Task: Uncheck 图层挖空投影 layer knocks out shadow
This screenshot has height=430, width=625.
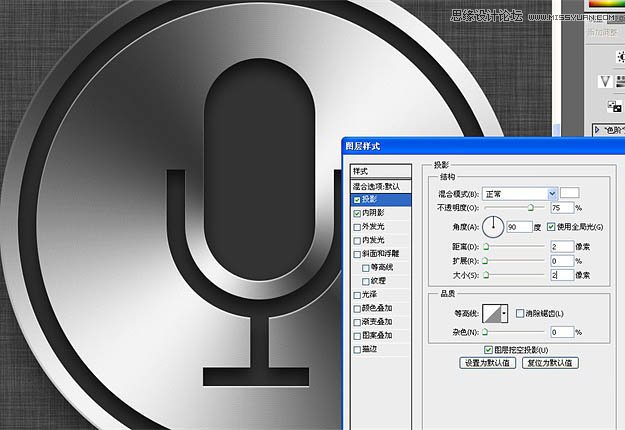Action: (488, 349)
